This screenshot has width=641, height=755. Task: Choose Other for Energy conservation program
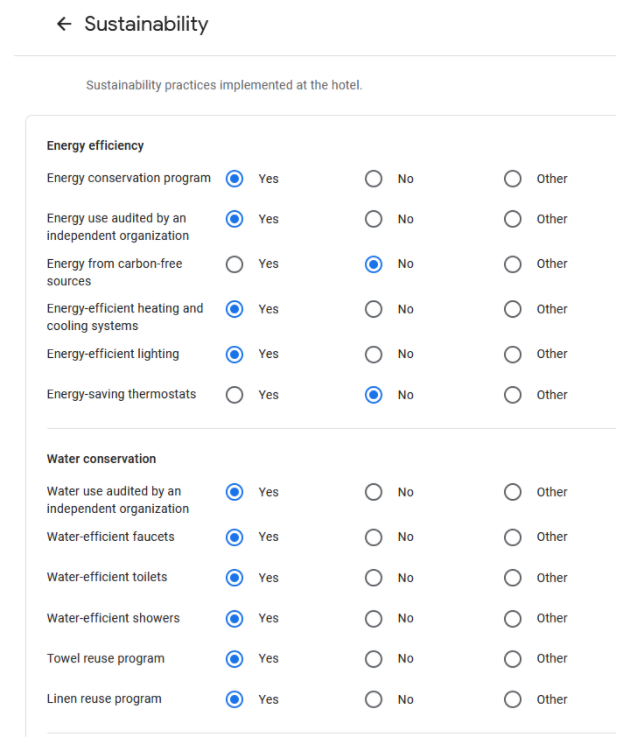point(512,179)
